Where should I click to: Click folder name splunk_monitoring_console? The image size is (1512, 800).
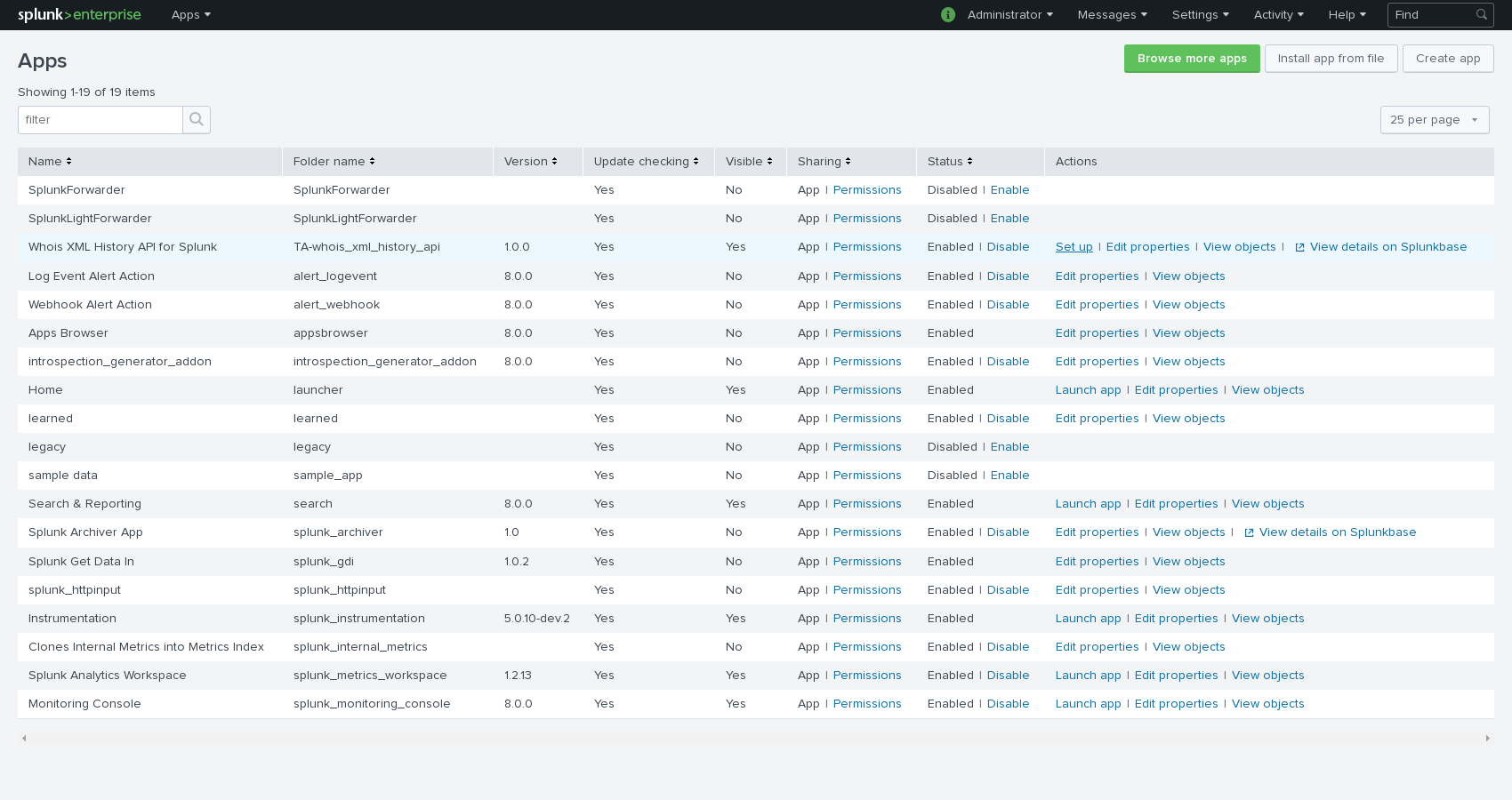coord(372,704)
